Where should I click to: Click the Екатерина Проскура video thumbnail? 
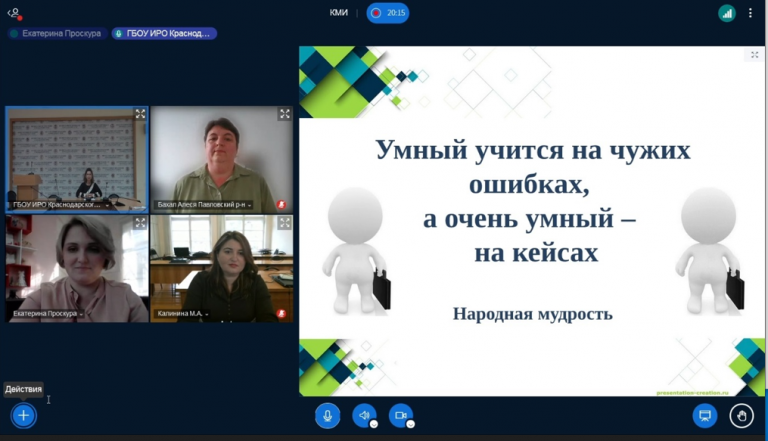(76, 265)
